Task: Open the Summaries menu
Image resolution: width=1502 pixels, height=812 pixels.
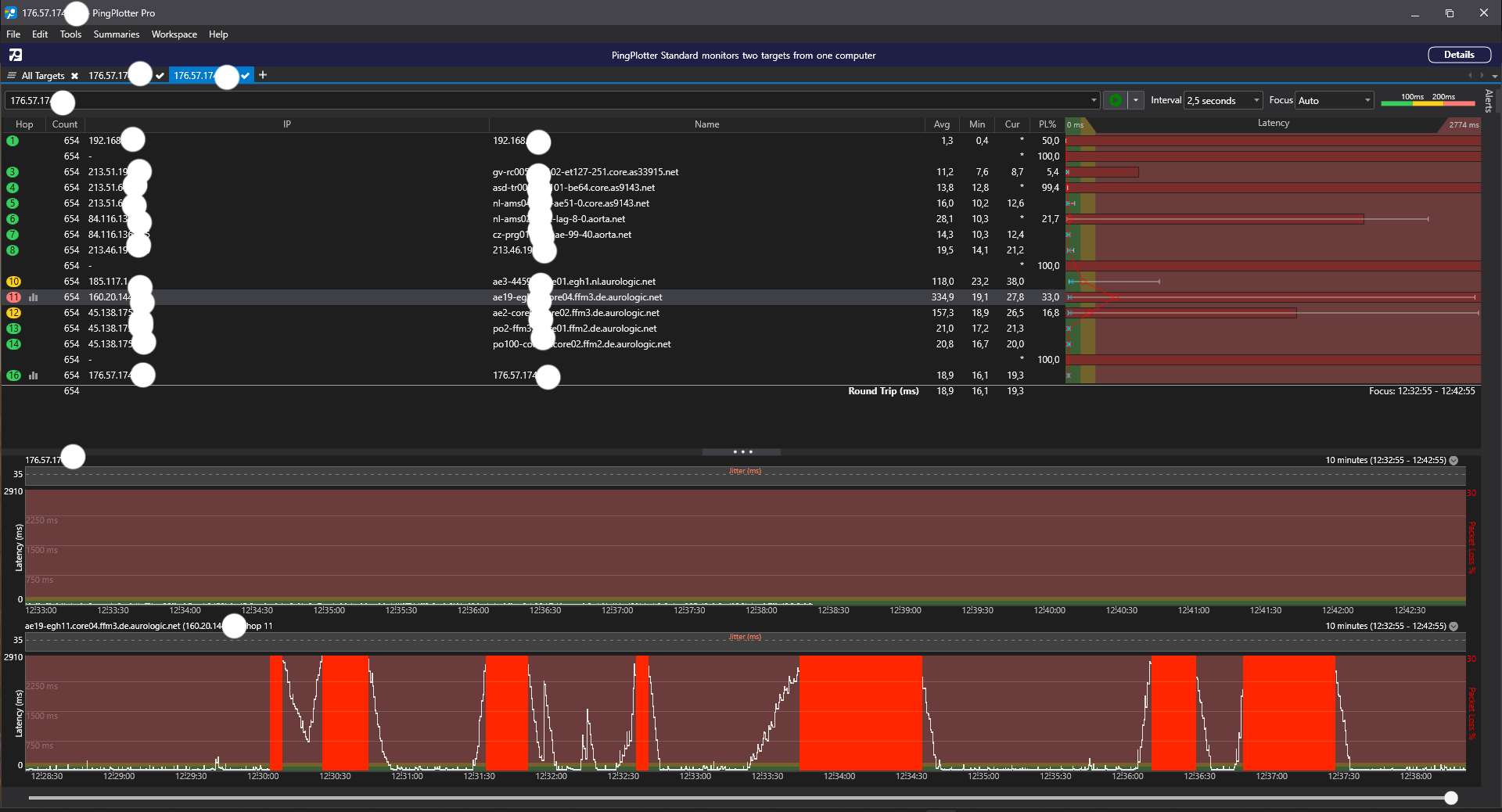Action: pos(116,34)
